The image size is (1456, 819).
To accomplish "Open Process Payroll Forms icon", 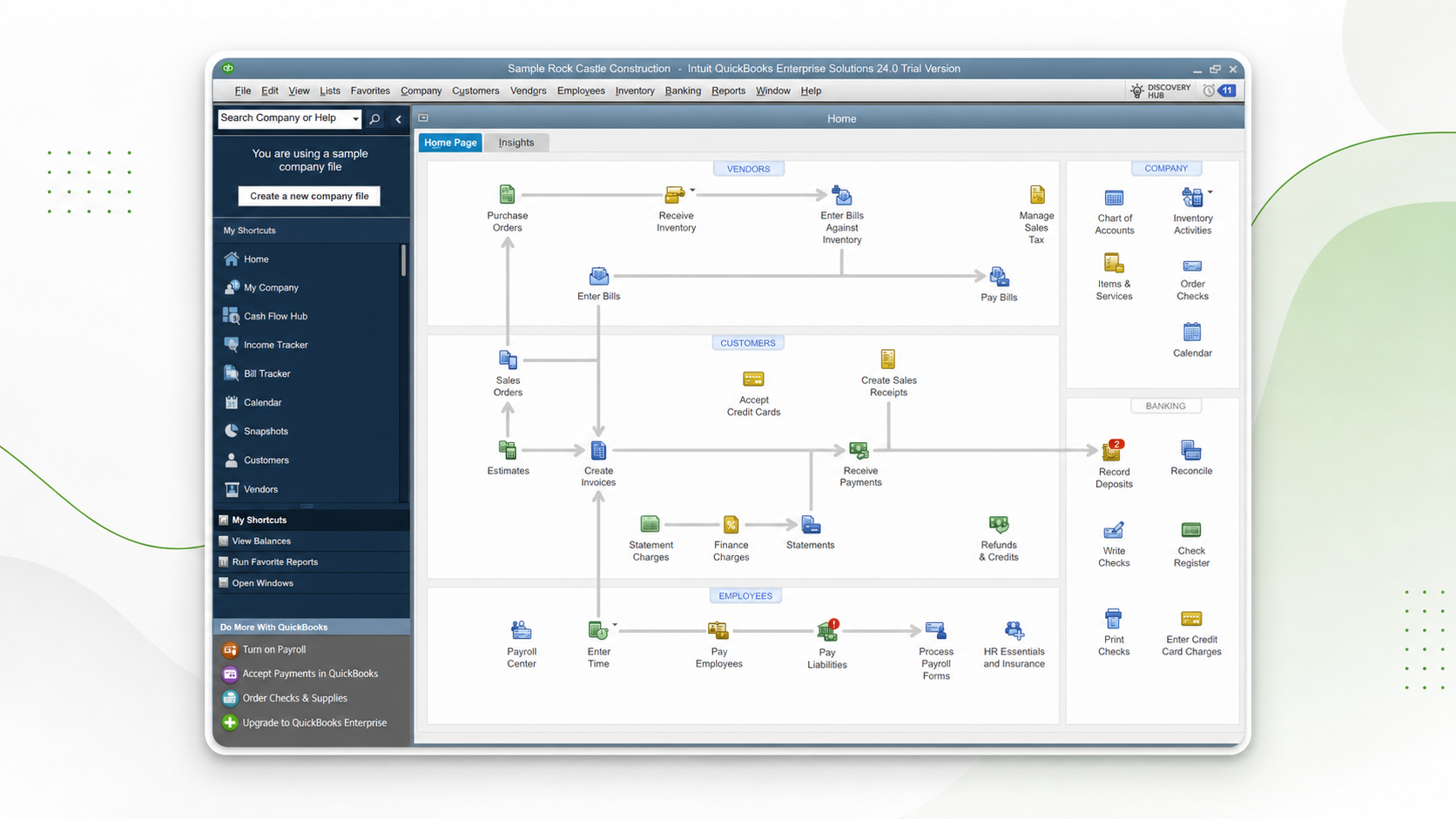I will point(935,629).
